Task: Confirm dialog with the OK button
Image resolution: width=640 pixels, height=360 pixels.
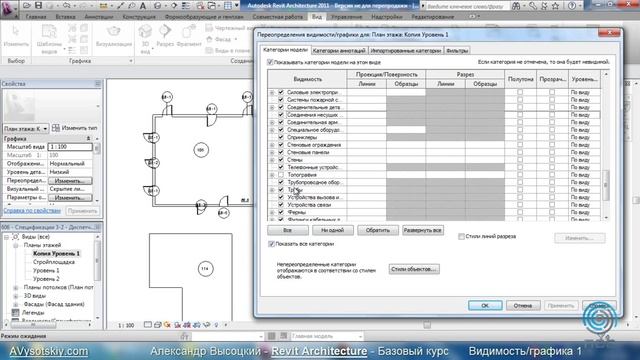Action: [485, 305]
